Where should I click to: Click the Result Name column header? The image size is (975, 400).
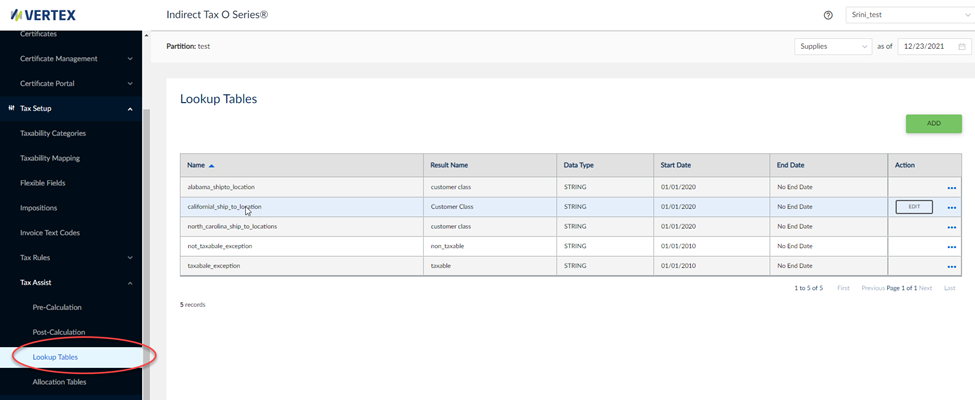tap(449, 165)
